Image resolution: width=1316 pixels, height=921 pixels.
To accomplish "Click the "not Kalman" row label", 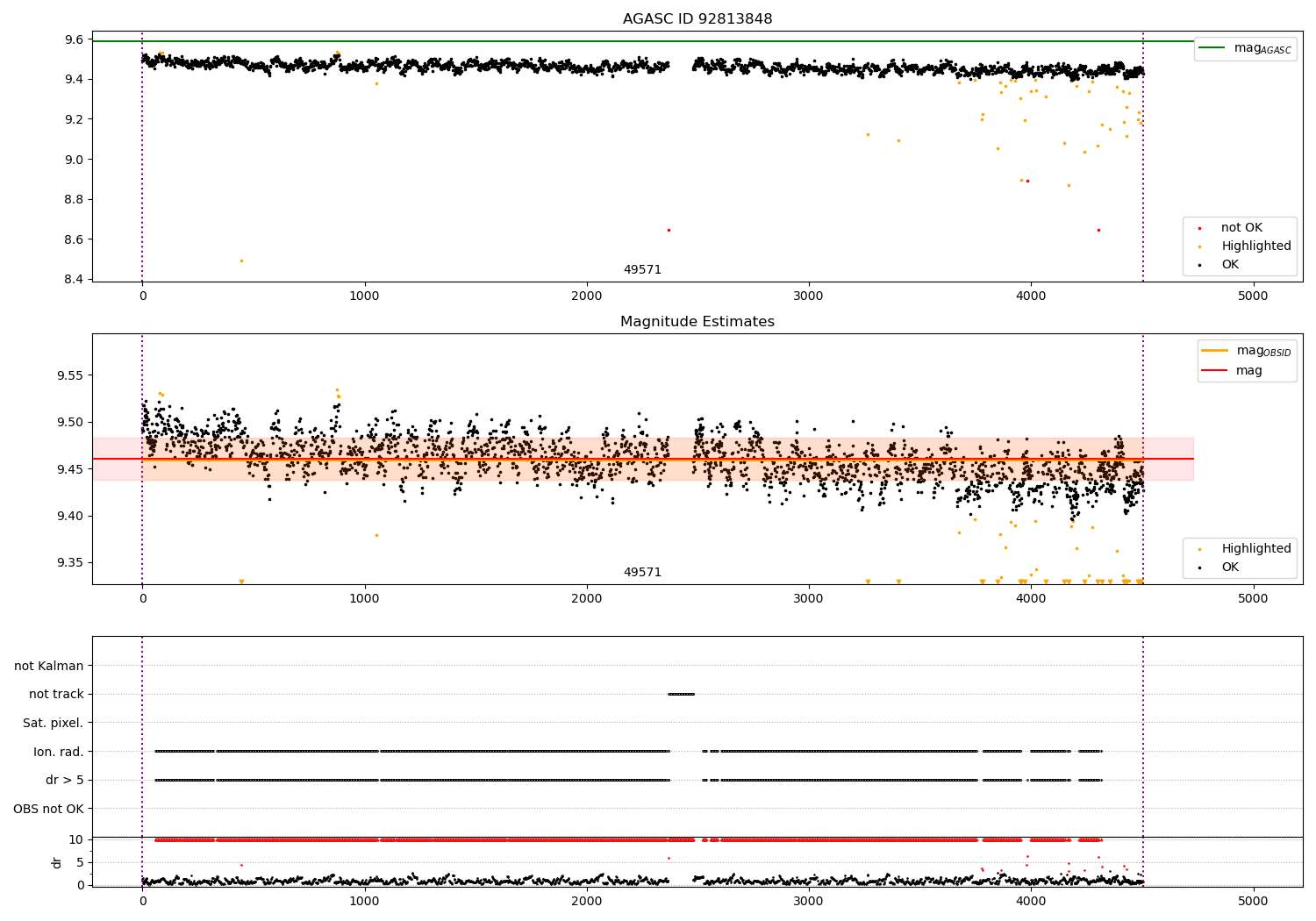I will point(49,666).
